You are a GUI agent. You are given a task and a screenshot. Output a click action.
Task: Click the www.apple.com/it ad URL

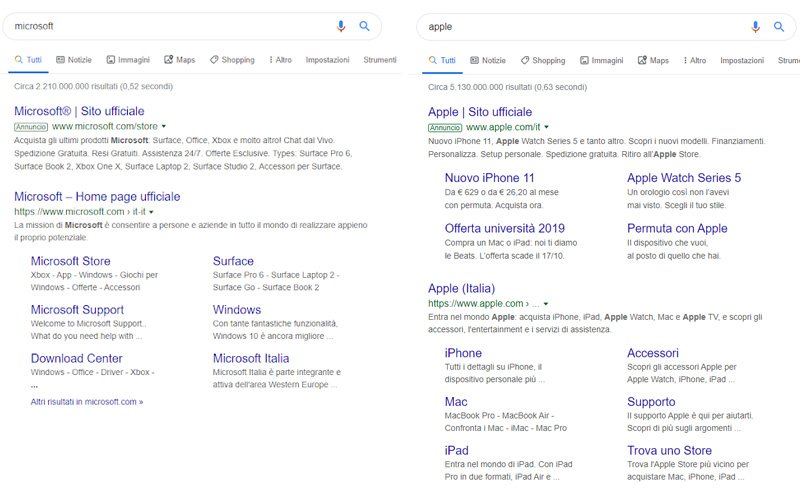coord(503,127)
